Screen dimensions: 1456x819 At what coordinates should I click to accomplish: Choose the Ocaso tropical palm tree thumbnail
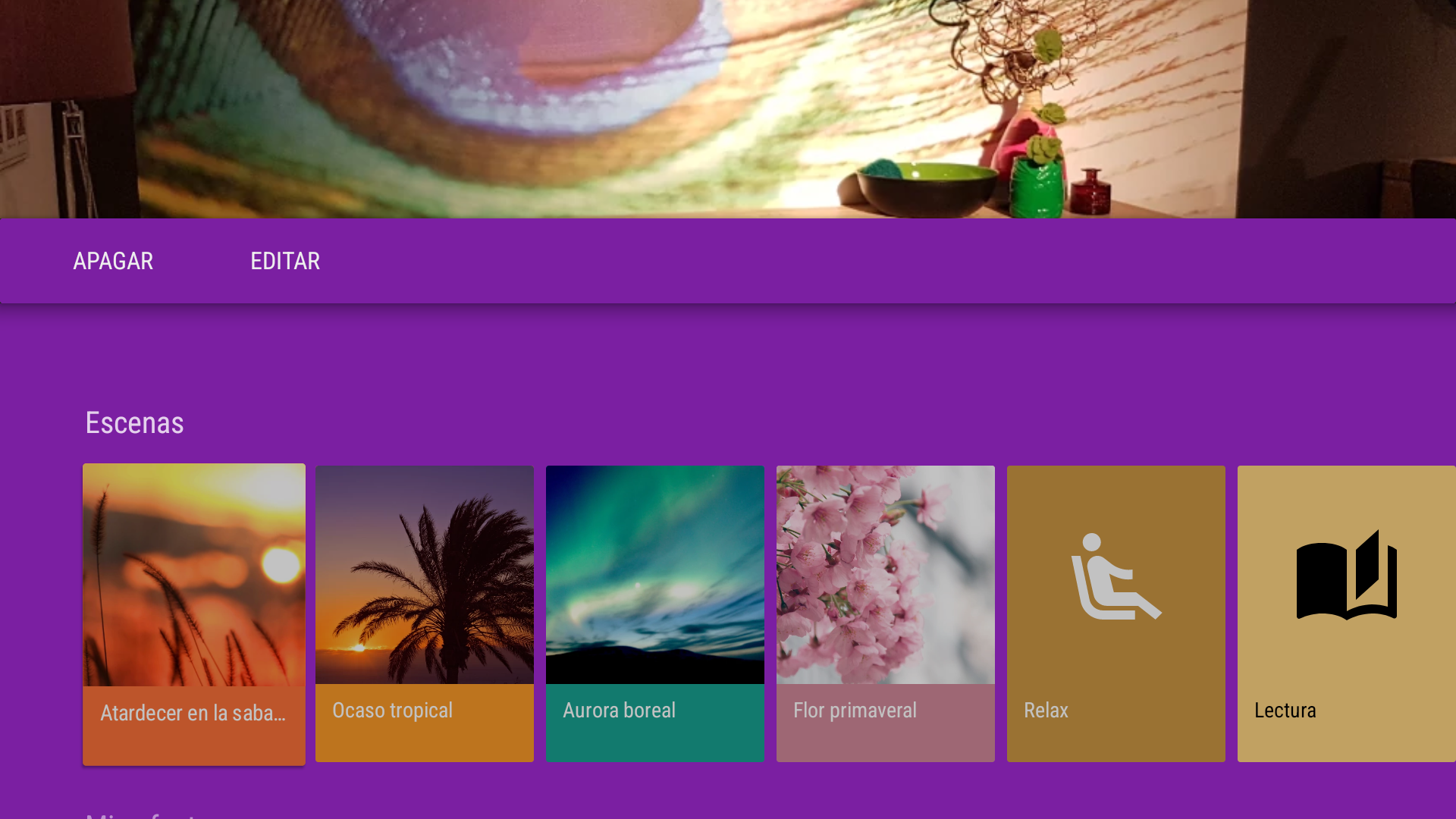coord(425,575)
